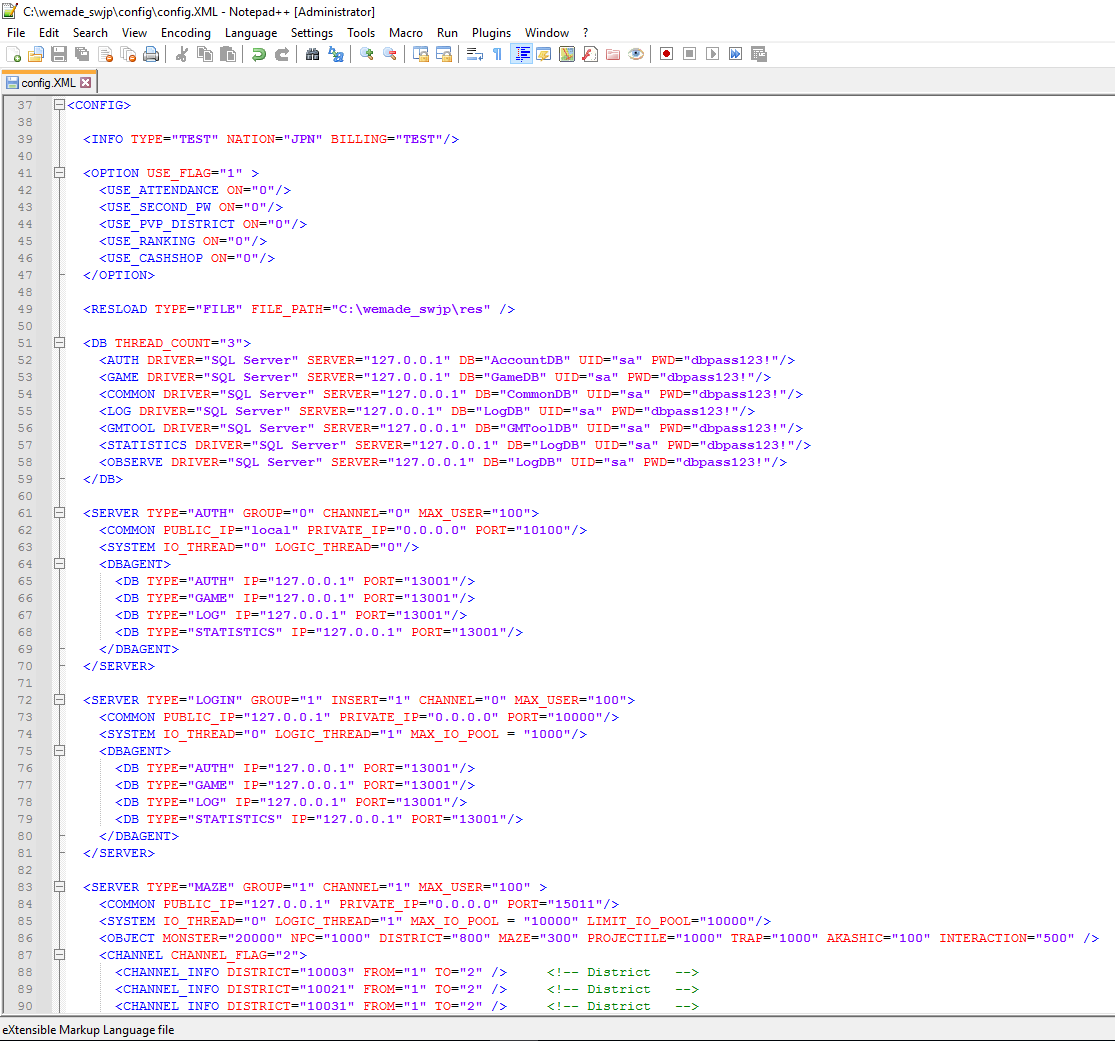Click line number 49 in the margin
The height and width of the screenshot is (1041, 1115).
[25, 309]
